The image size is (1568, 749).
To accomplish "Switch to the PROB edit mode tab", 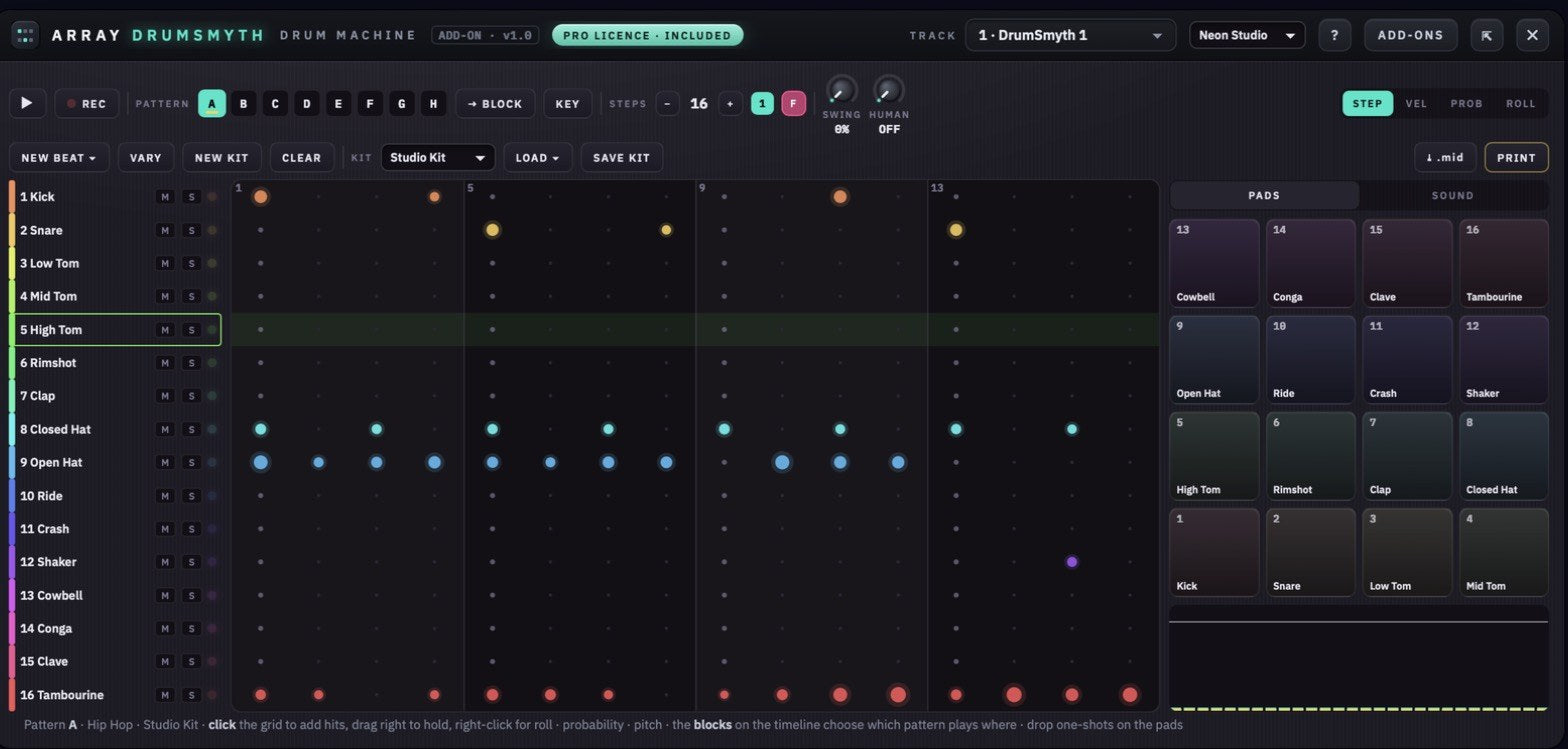I will point(1466,103).
